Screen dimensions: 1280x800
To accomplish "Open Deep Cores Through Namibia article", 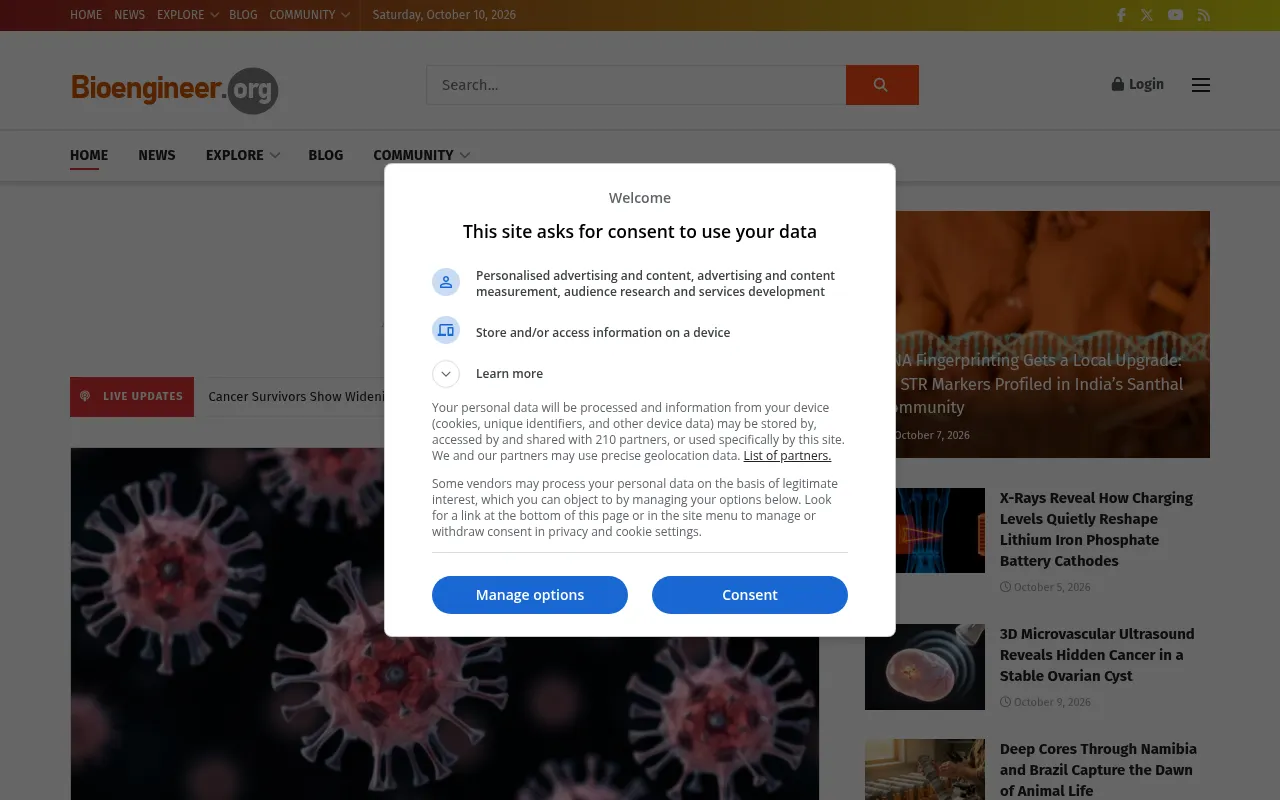I will pyautogui.click(x=1098, y=770).
